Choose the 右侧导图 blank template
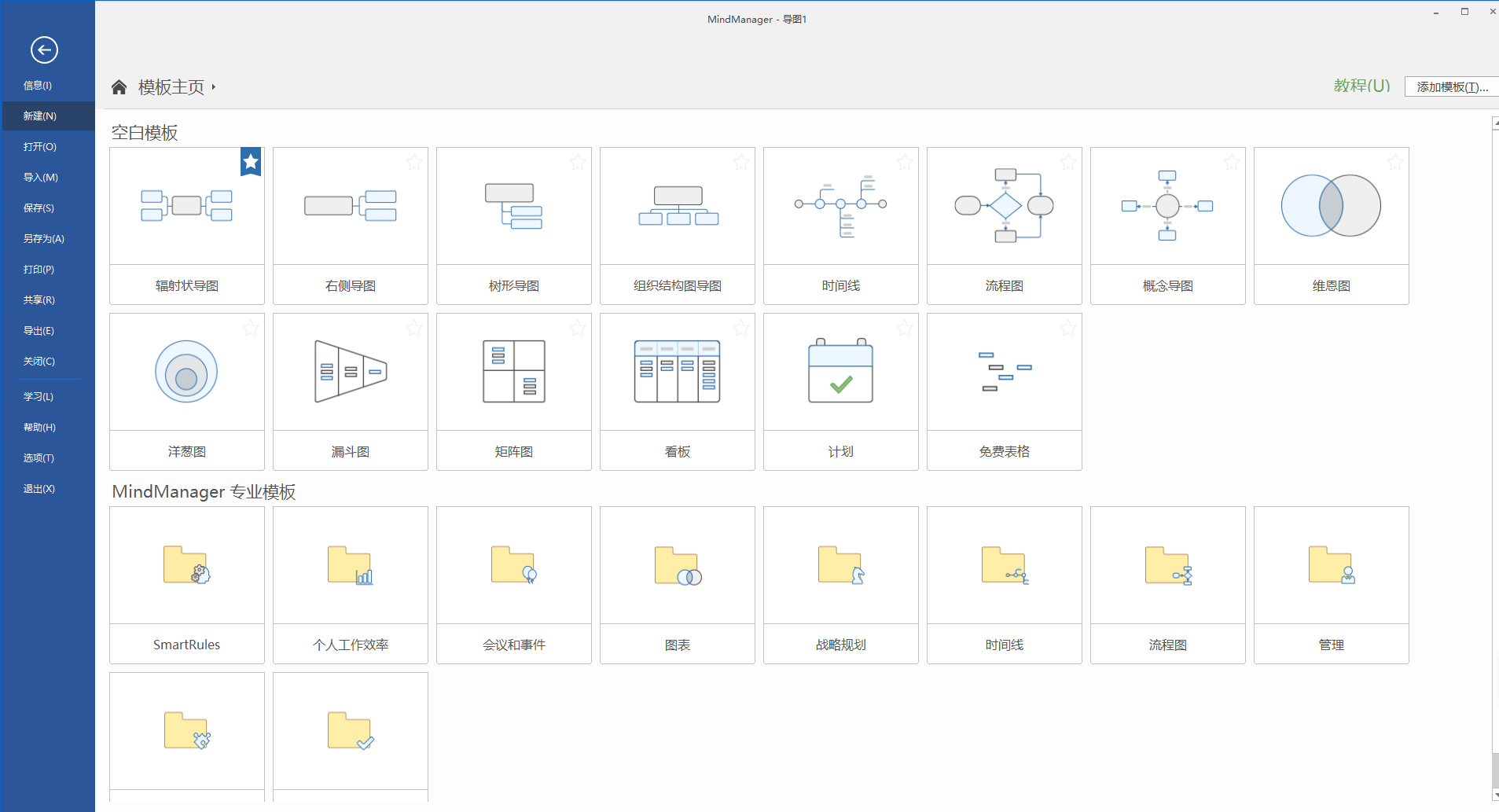 click(x=351, y=226)
